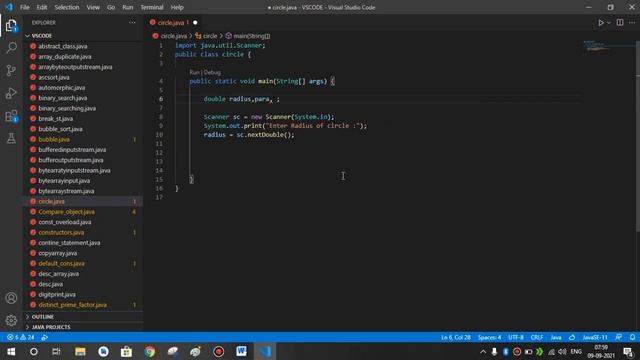This screenshot has width=640, height=360.
Task: Open the Manage gear in activity bar
Action: (11, 320)
